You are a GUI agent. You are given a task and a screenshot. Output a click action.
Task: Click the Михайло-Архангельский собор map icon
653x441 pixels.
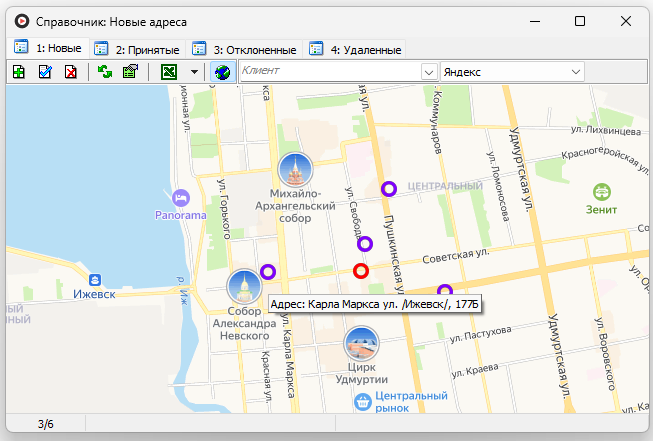pyautogui.click(x=295, y=170)
